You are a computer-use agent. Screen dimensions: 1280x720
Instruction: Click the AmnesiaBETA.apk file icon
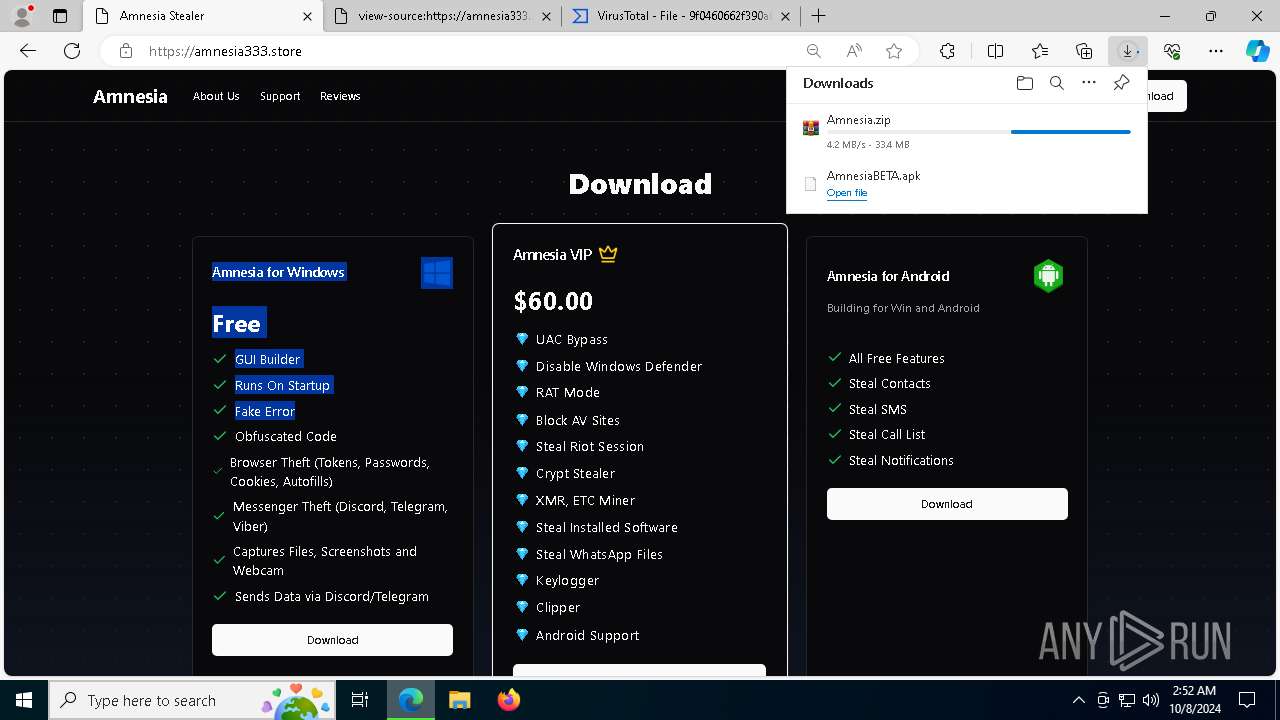coord(811,183)
